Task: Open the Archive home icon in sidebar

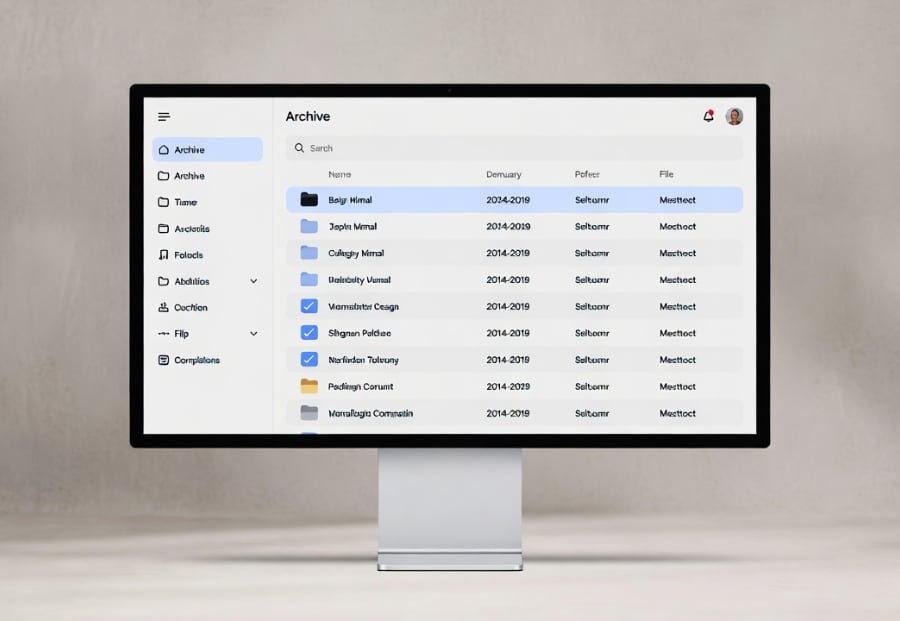Action: pyautogui.click(x=163, y=149)
